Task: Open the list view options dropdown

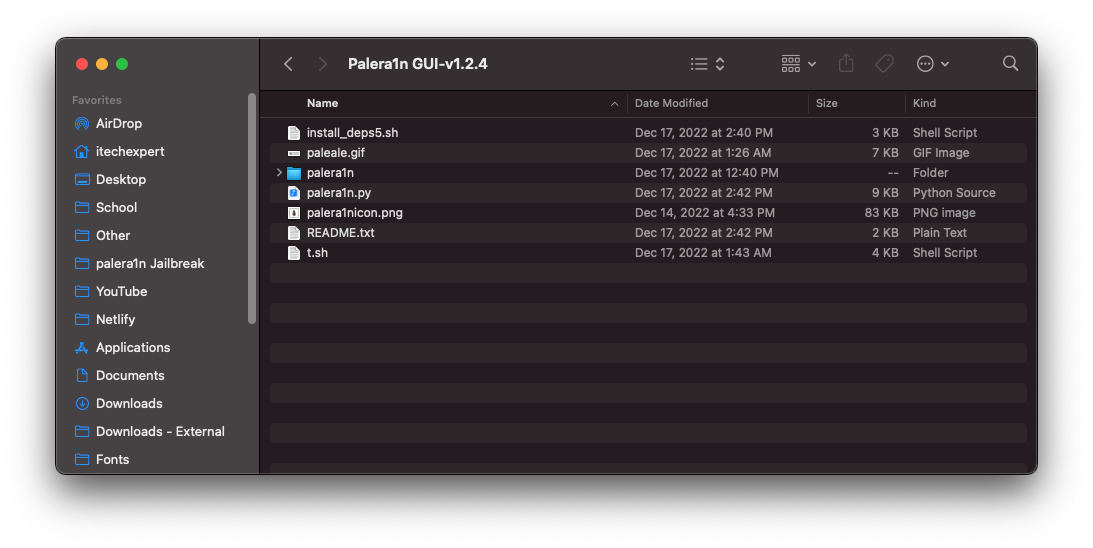Action: coord(708,64)
